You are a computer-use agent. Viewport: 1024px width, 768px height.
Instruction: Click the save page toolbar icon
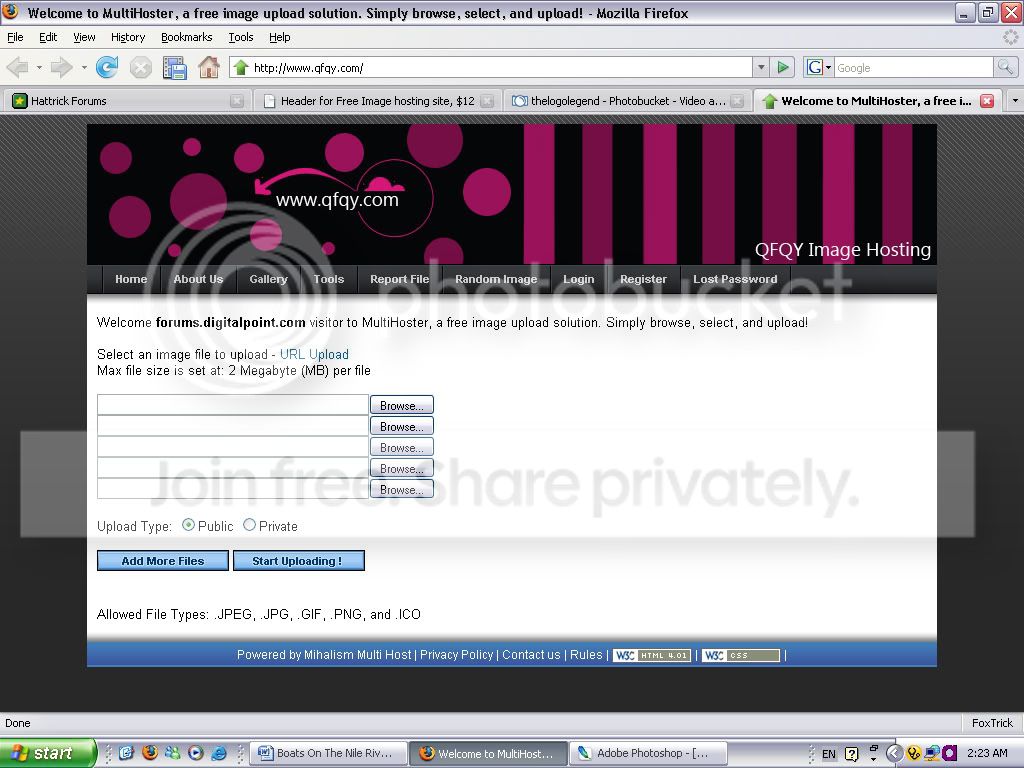pyautogui.click(x=174, y=68)
